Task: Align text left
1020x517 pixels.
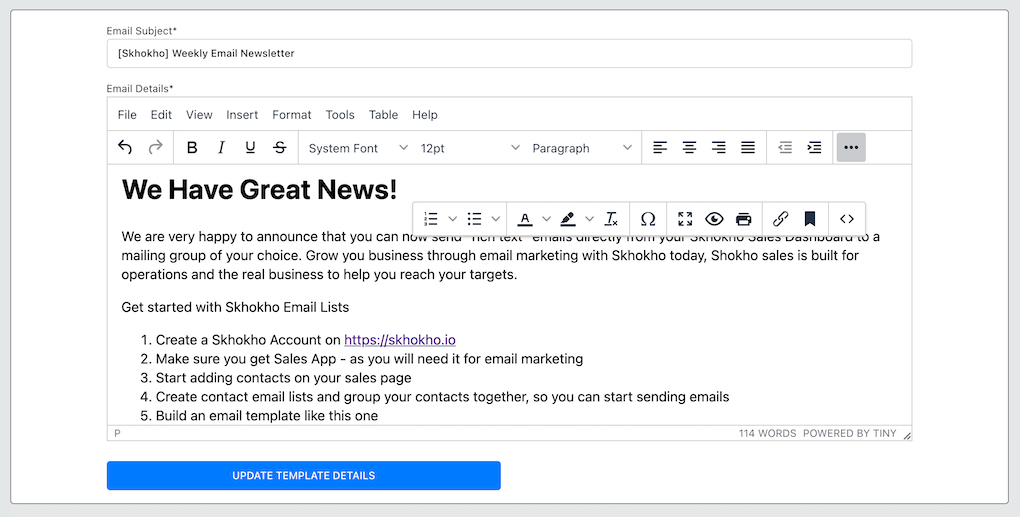Action: point(660,148)
